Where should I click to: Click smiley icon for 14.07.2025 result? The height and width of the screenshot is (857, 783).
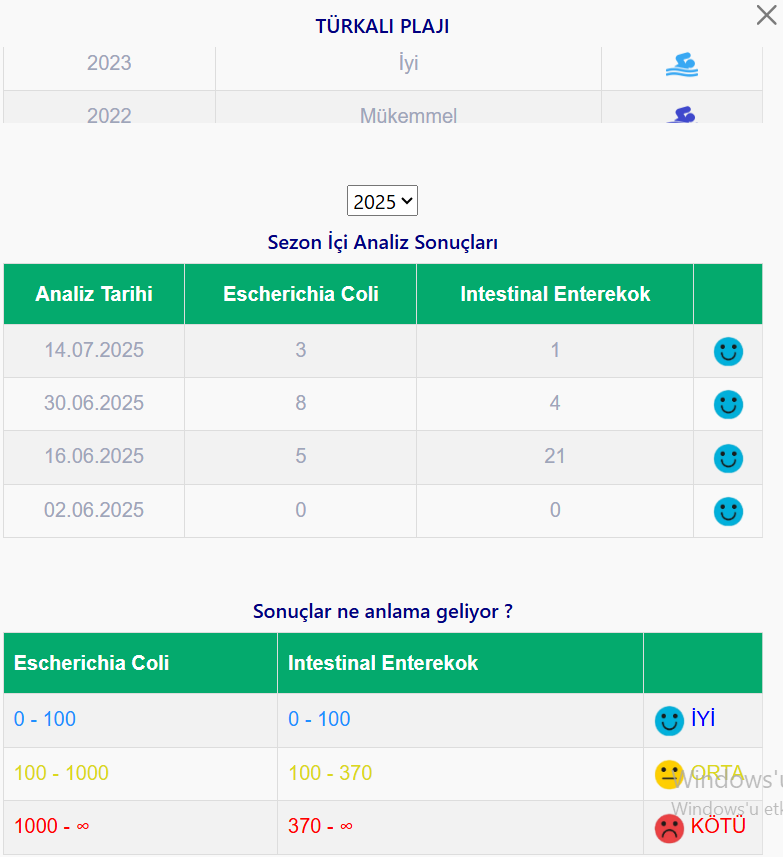click(x=728, y=351)
